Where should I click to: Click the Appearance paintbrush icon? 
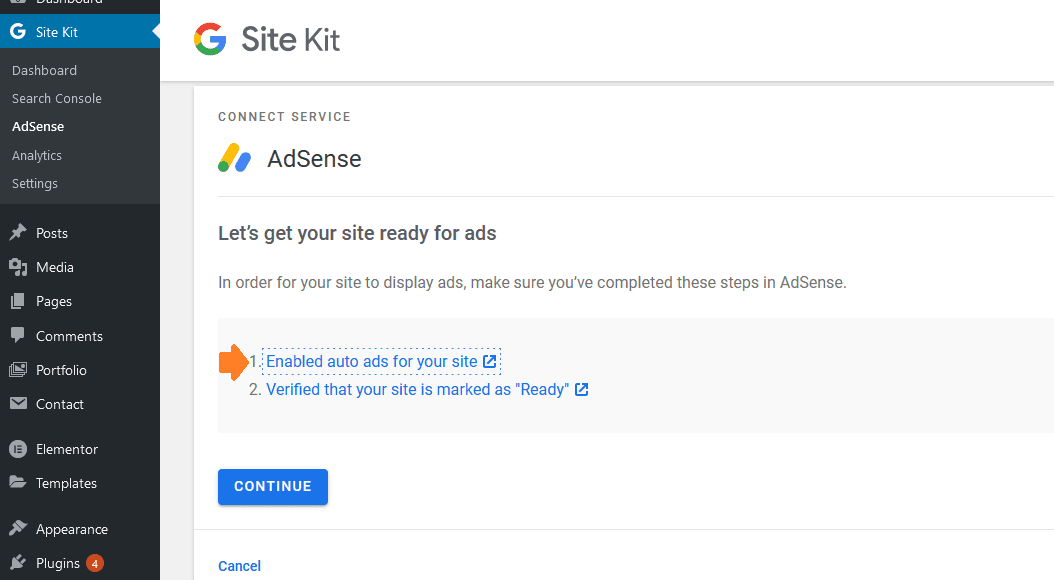[18, 528]
